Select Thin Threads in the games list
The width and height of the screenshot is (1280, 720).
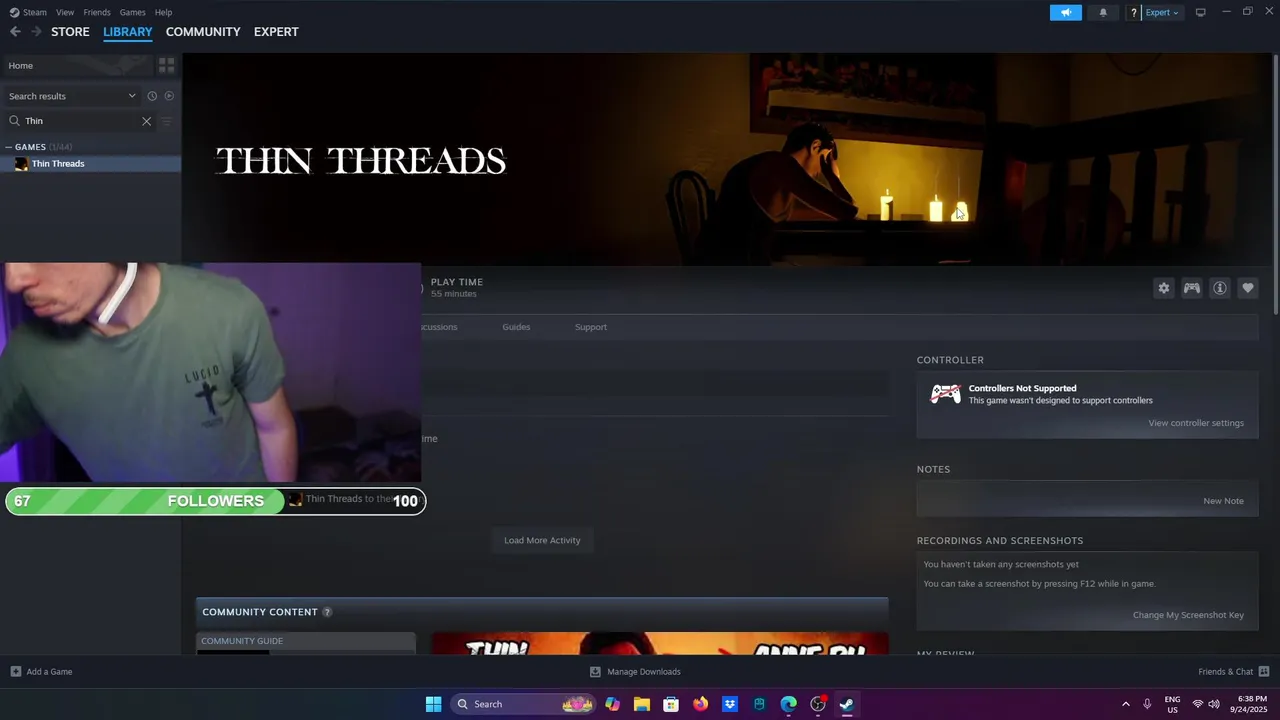90,164
